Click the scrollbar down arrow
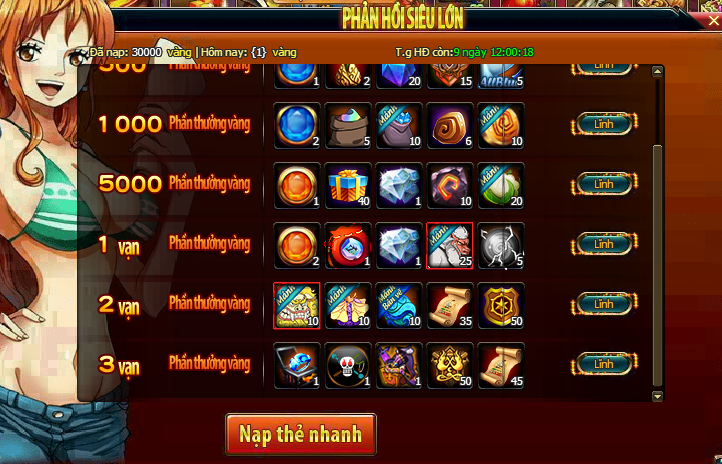Image resolution: width=722 pixels, height=464 pixels. click(658, 396)
